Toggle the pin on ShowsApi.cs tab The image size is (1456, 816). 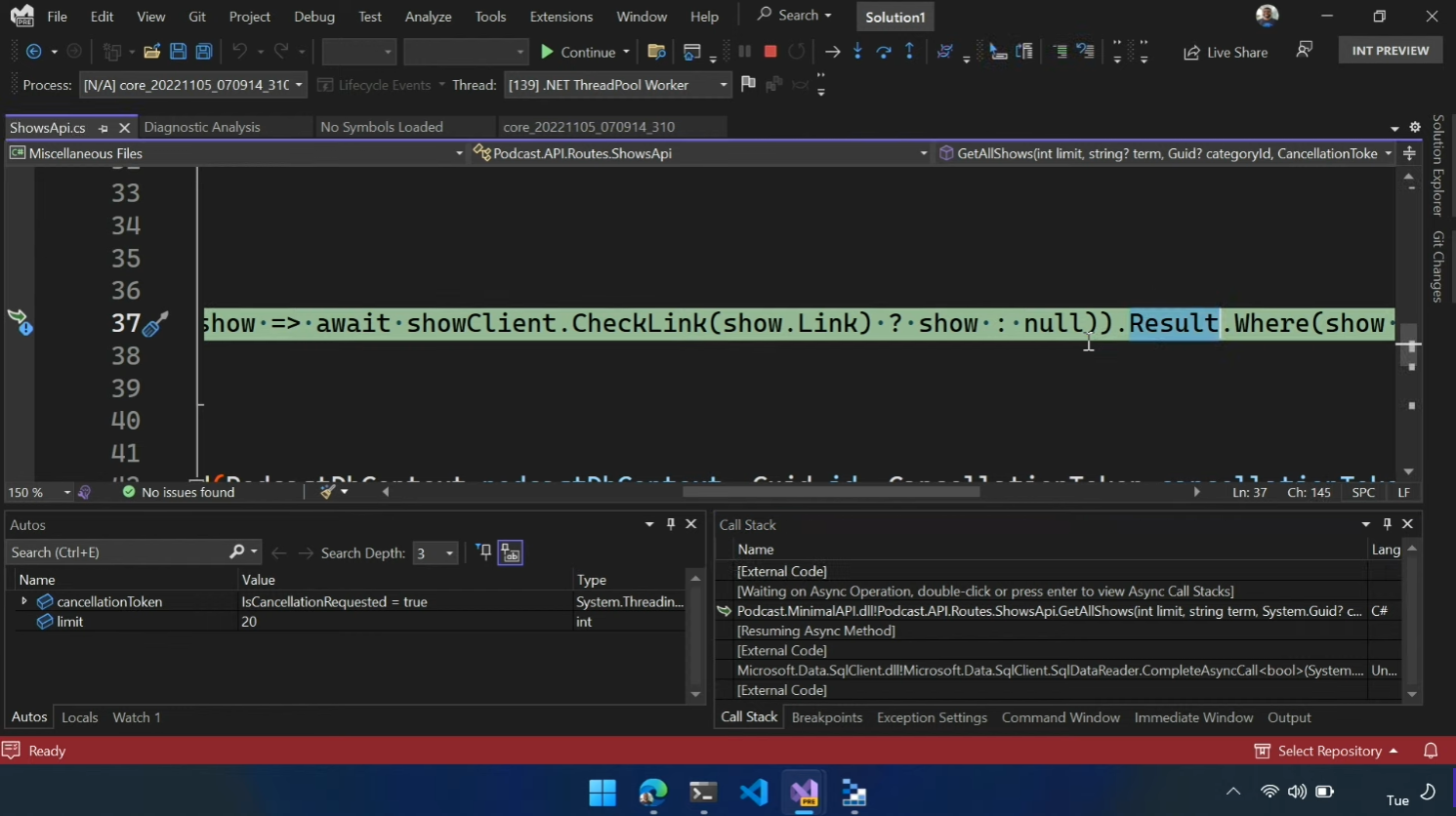click(x=104, y=128)
